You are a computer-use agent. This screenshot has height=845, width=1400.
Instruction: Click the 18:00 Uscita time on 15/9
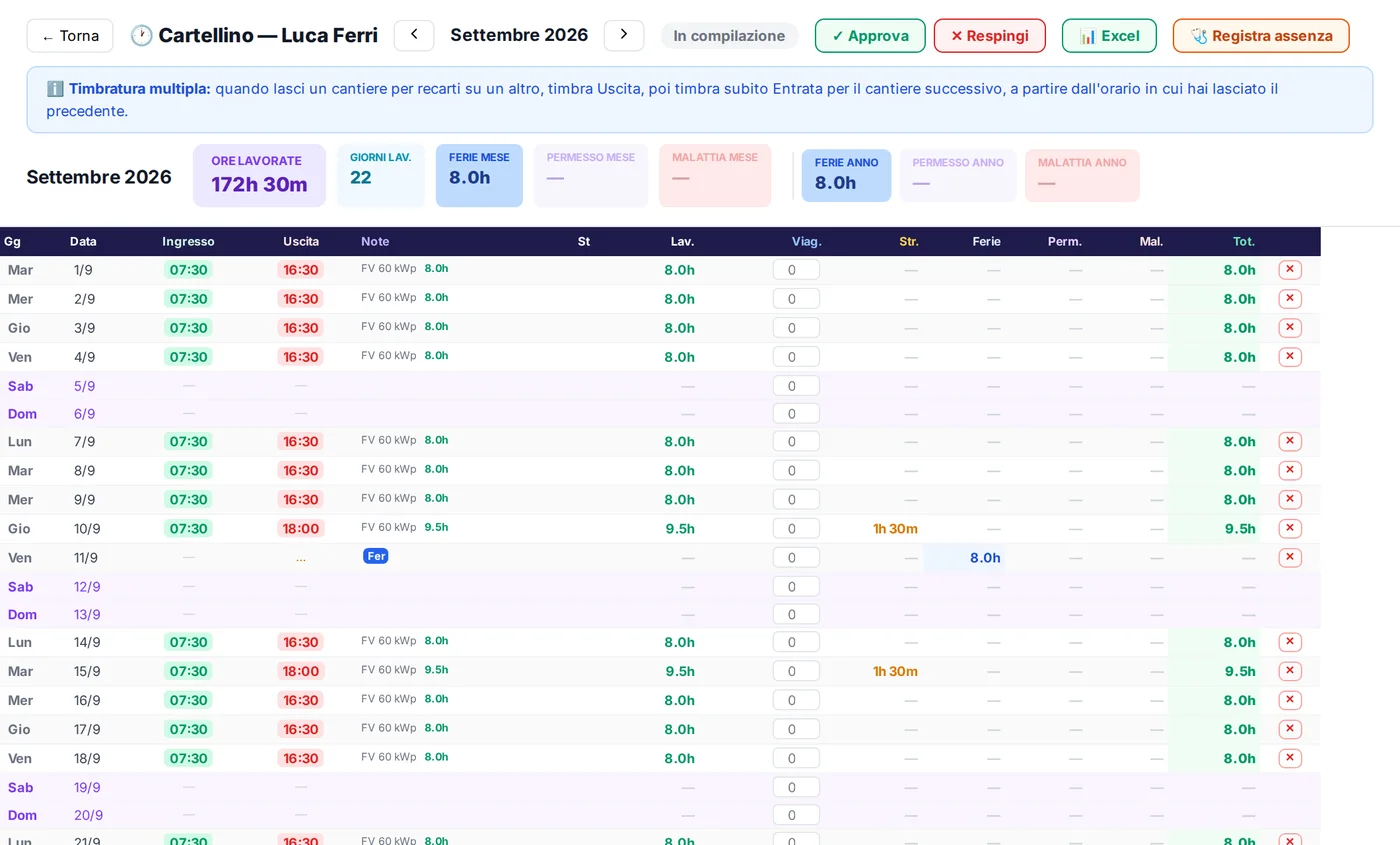click(x=301, y=672)
